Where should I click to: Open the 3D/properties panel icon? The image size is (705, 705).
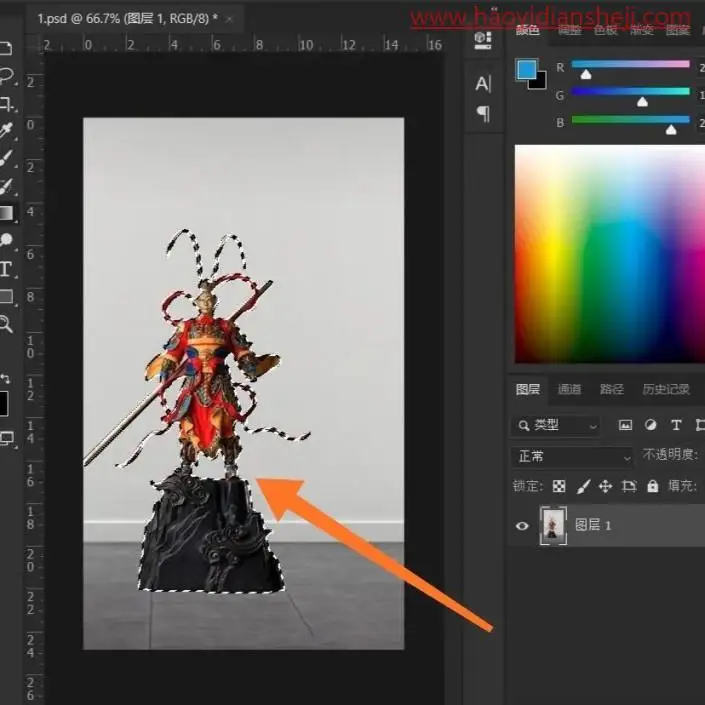483,40
